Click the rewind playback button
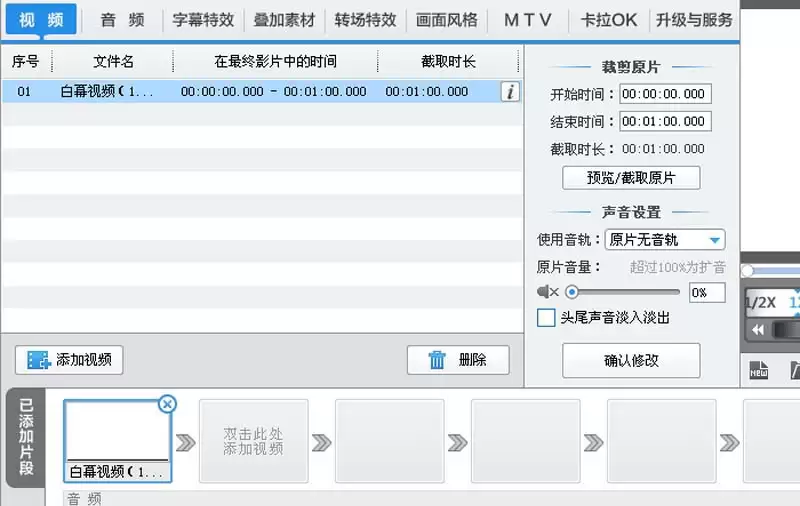 coord(758,330)
